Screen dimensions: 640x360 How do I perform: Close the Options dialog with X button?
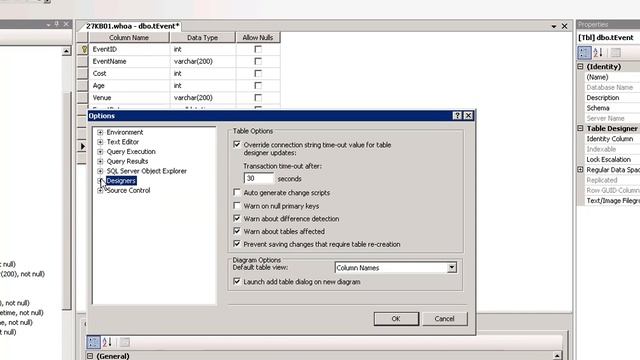468,116
